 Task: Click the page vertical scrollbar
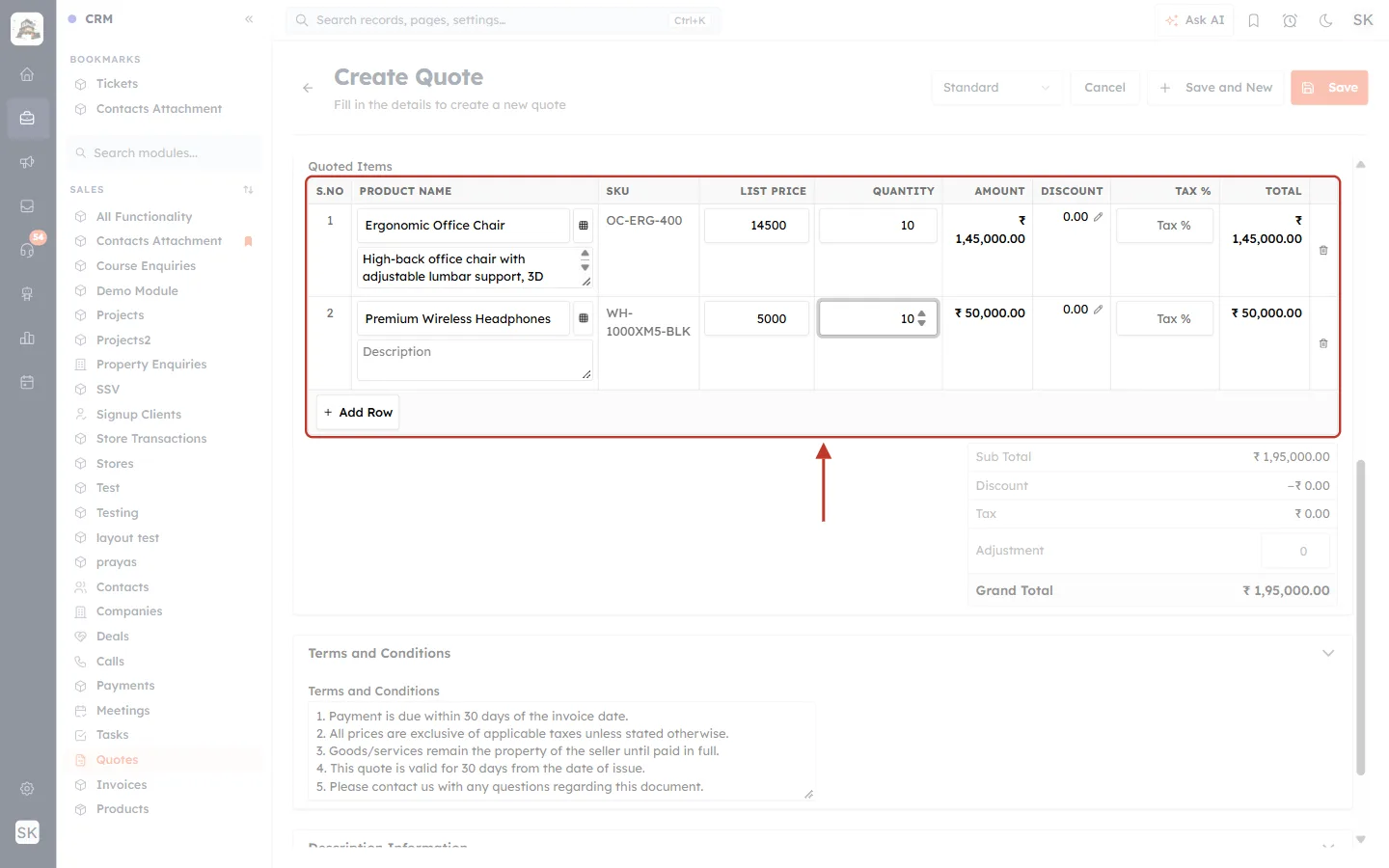pyautogui.click(x=1361, y=617)
